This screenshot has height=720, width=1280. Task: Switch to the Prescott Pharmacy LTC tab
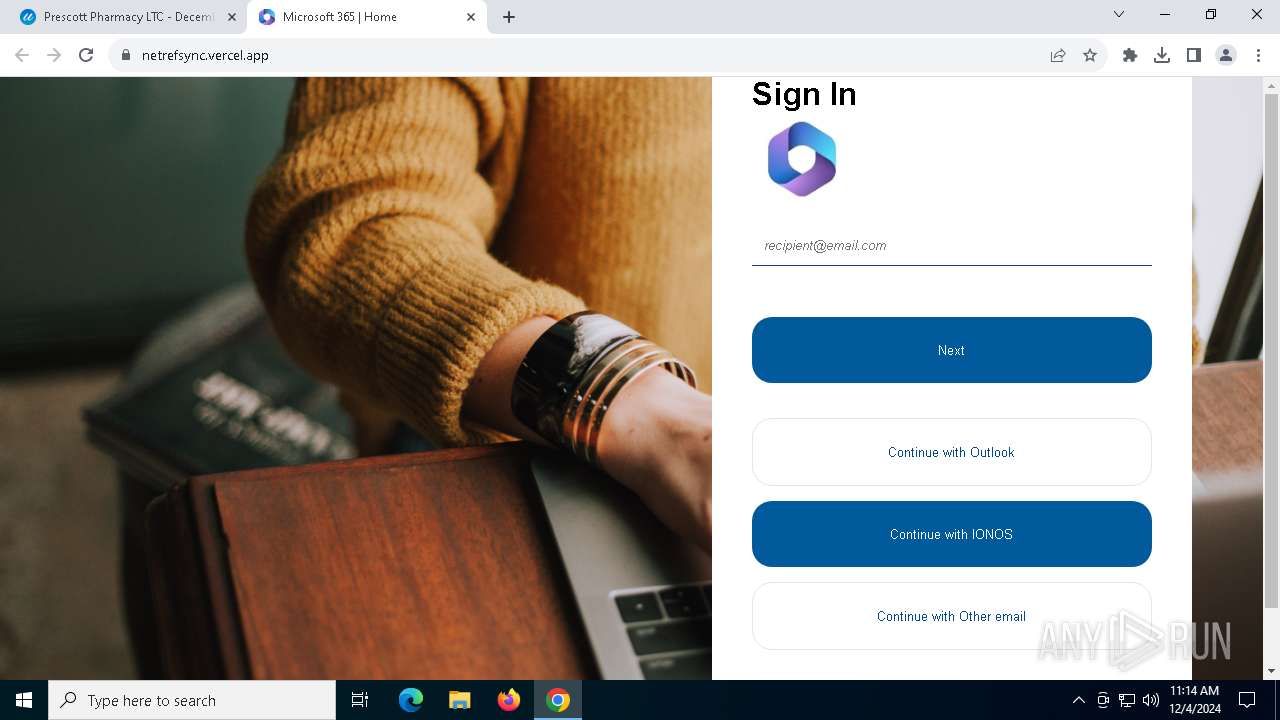click(126, 17)
